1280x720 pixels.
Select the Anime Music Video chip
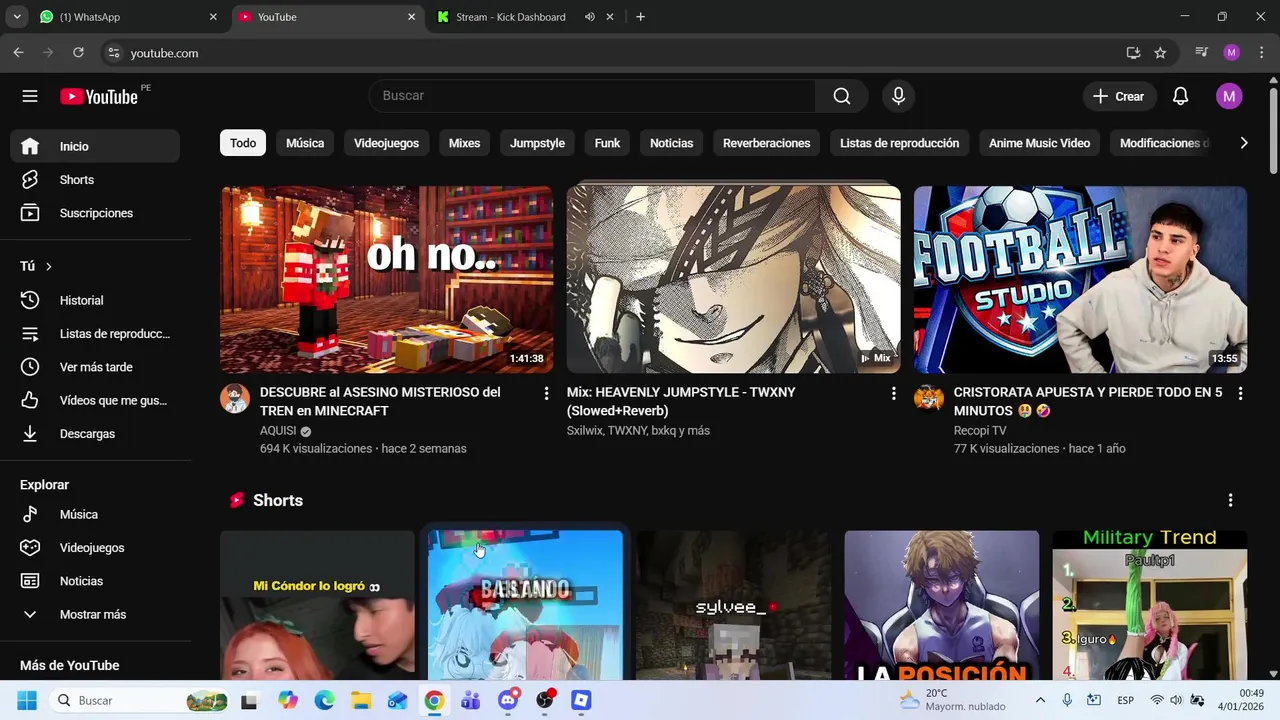[1039, 143]
